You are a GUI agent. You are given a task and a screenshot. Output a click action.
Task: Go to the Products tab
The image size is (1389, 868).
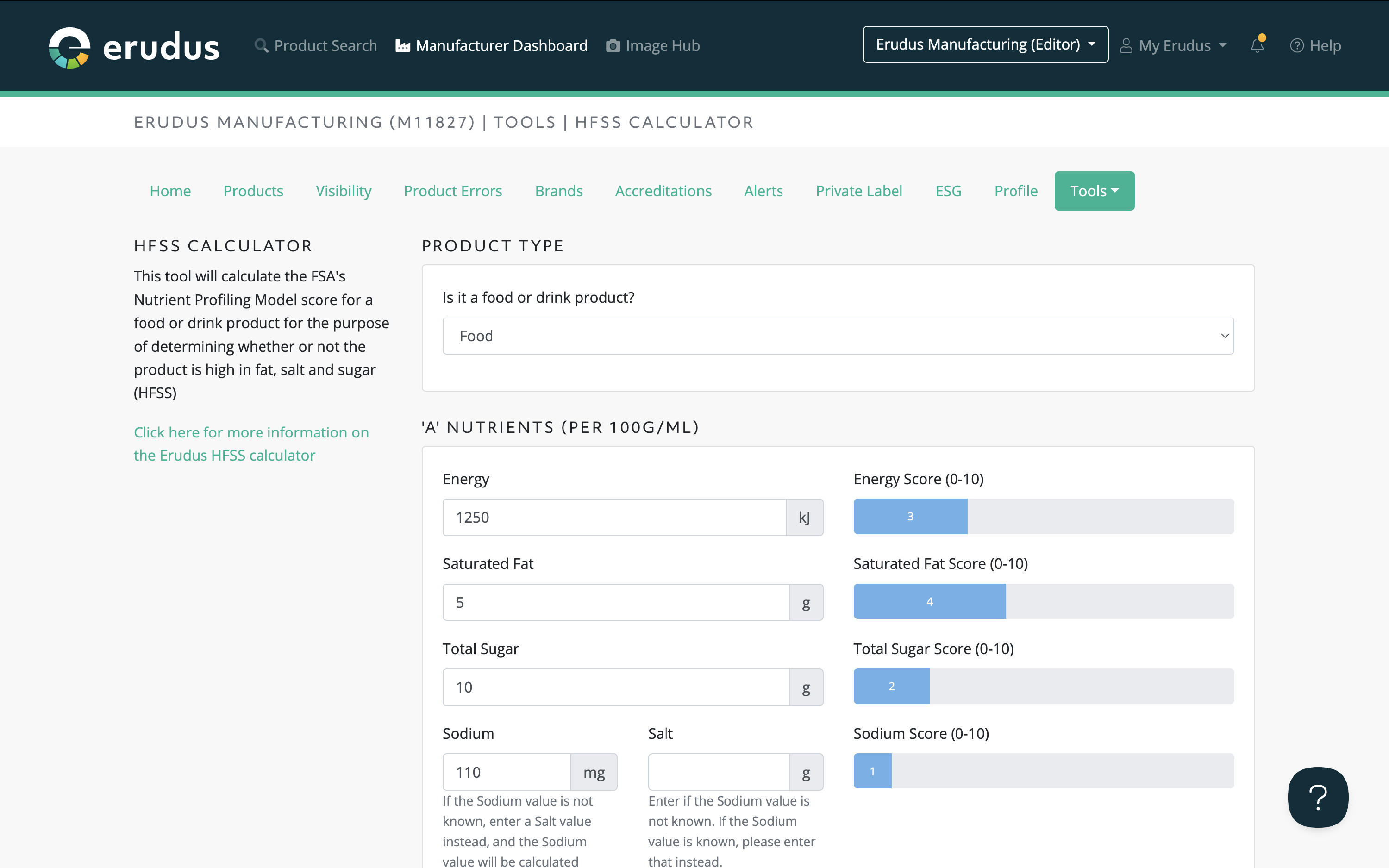click(x=253, y=191)
